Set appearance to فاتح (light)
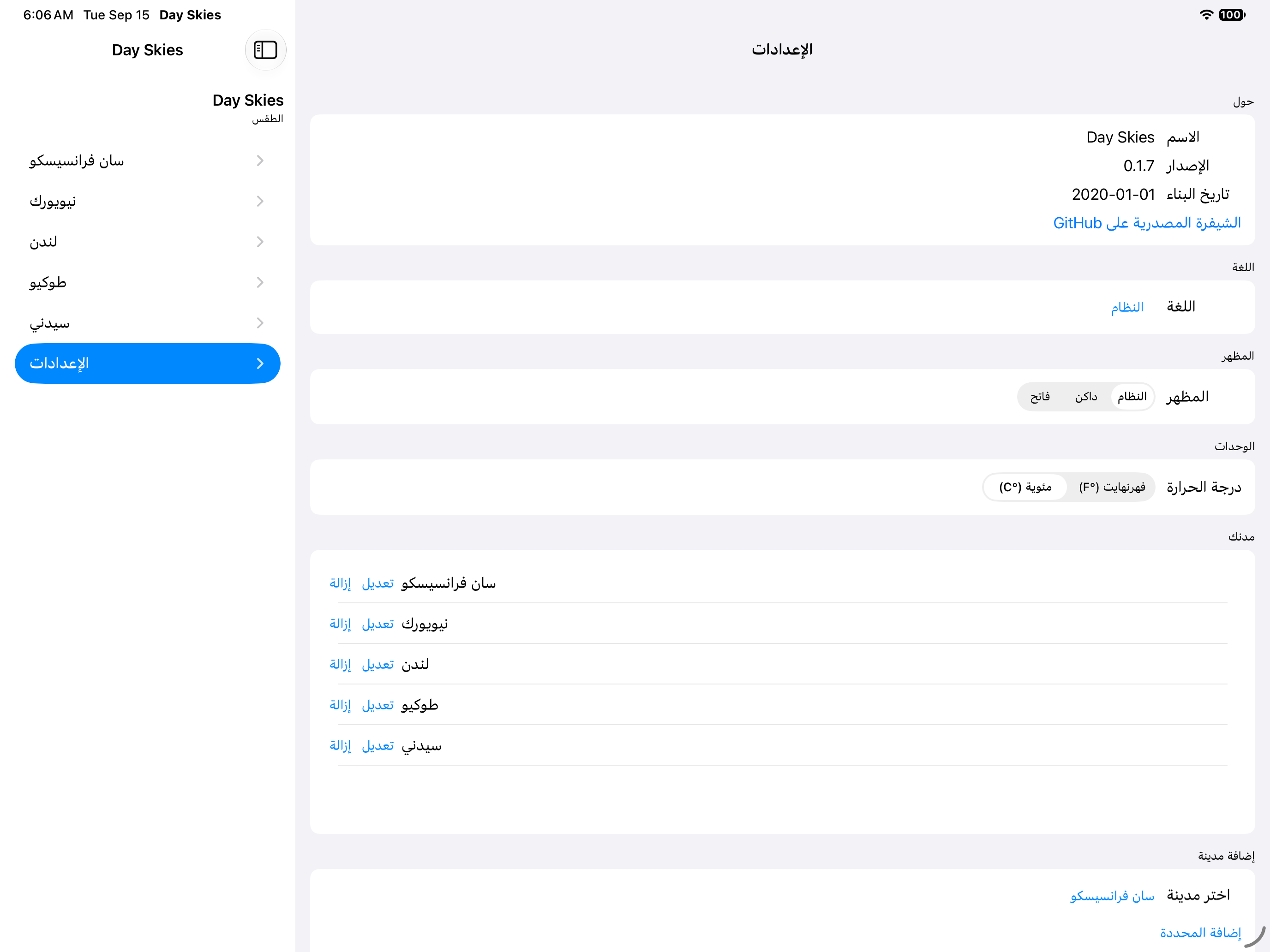The image size is (1270, 952). point(1040,397)
